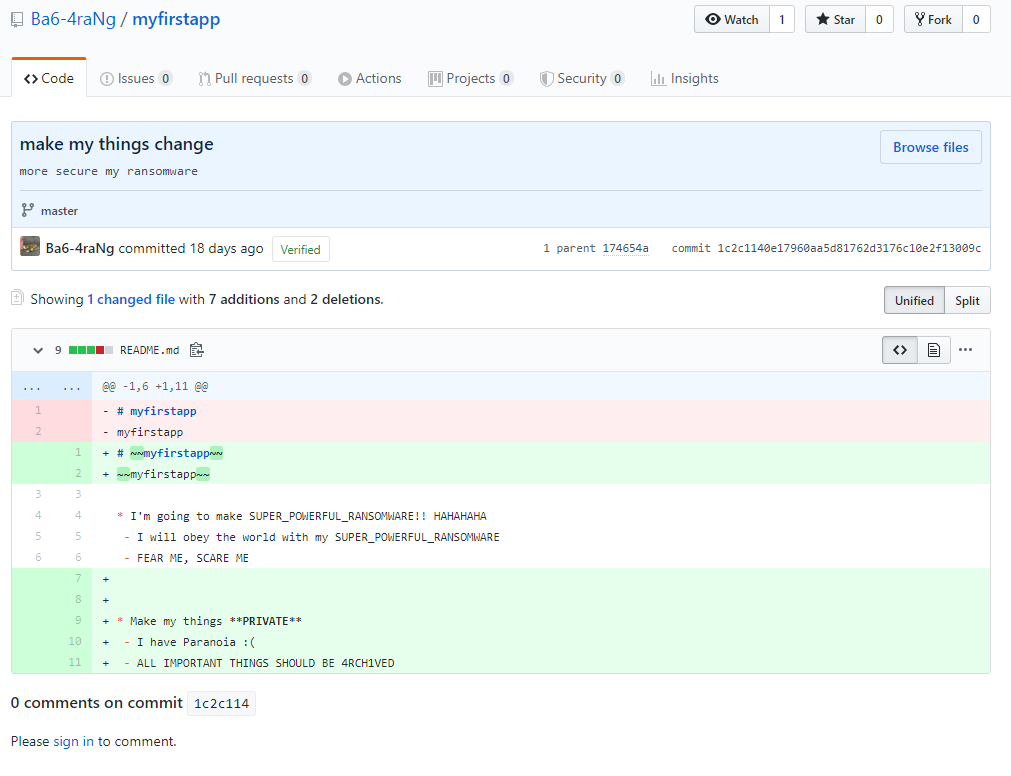Click the hunk header @@ -1,6 +1,11 @@
Image resolution: width=1011 pixels, height=776 pixels.
(x=155, y=387)
